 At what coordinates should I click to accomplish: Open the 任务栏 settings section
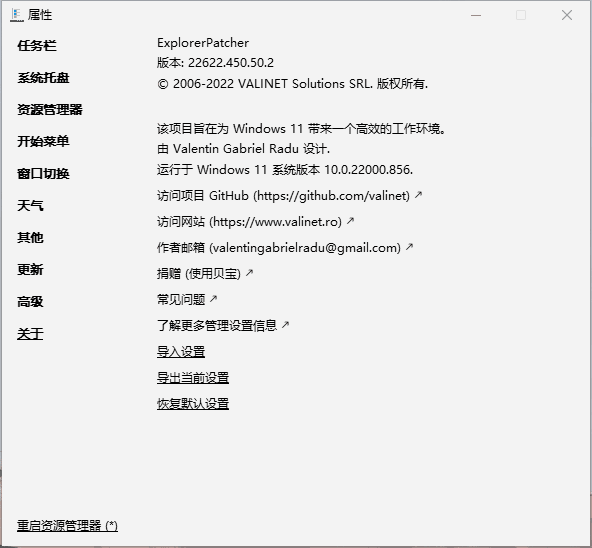(37, 46)
